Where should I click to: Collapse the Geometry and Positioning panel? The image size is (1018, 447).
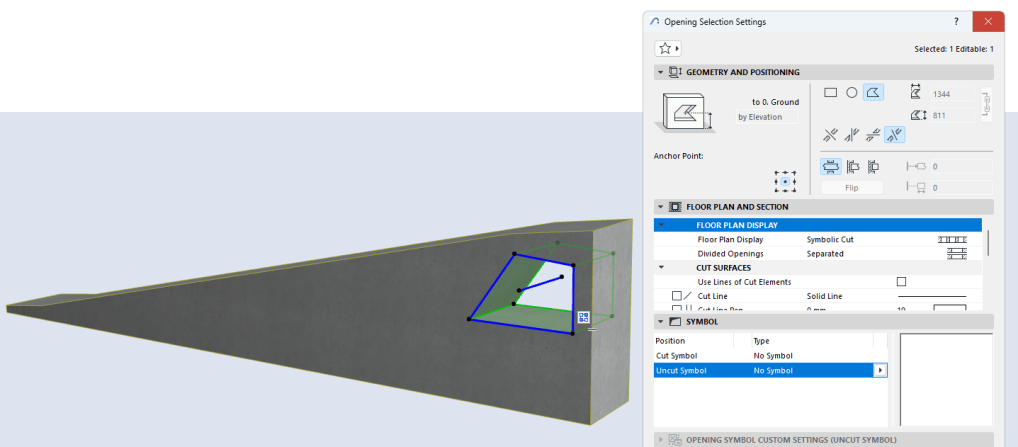click(661, 72)
